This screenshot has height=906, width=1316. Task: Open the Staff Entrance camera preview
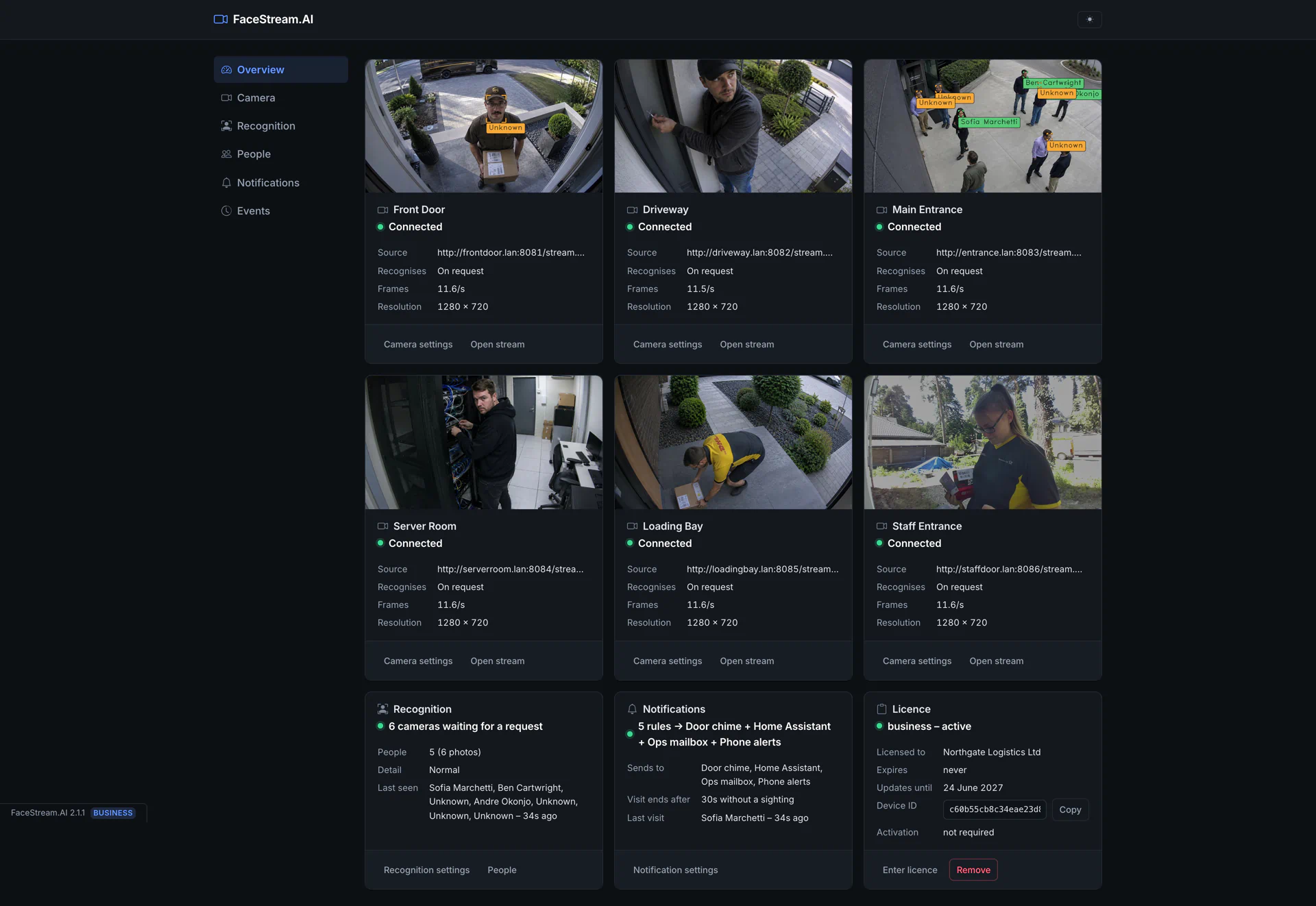point(983,442)
